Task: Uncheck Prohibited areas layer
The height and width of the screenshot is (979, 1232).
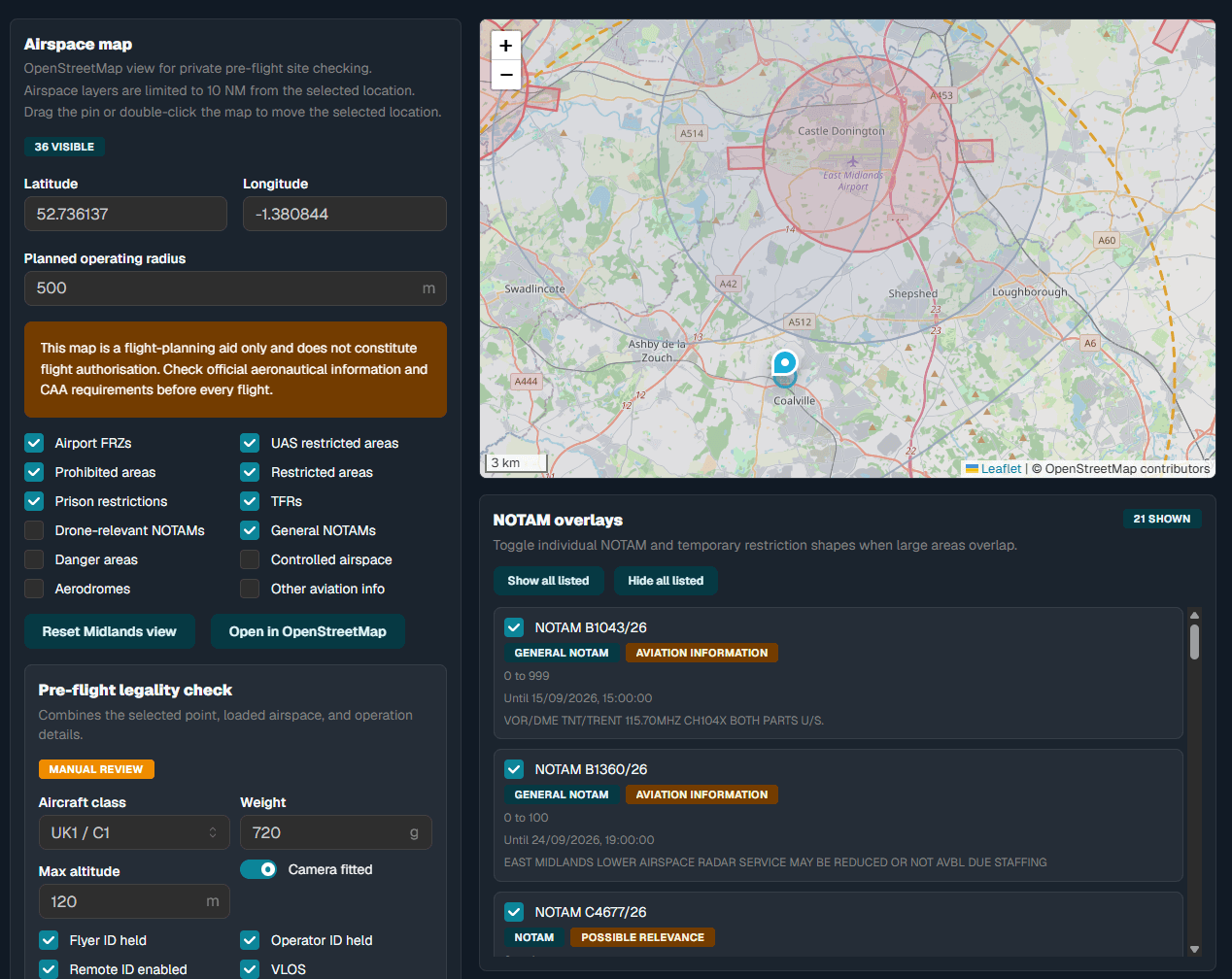Action: (34, 472)
